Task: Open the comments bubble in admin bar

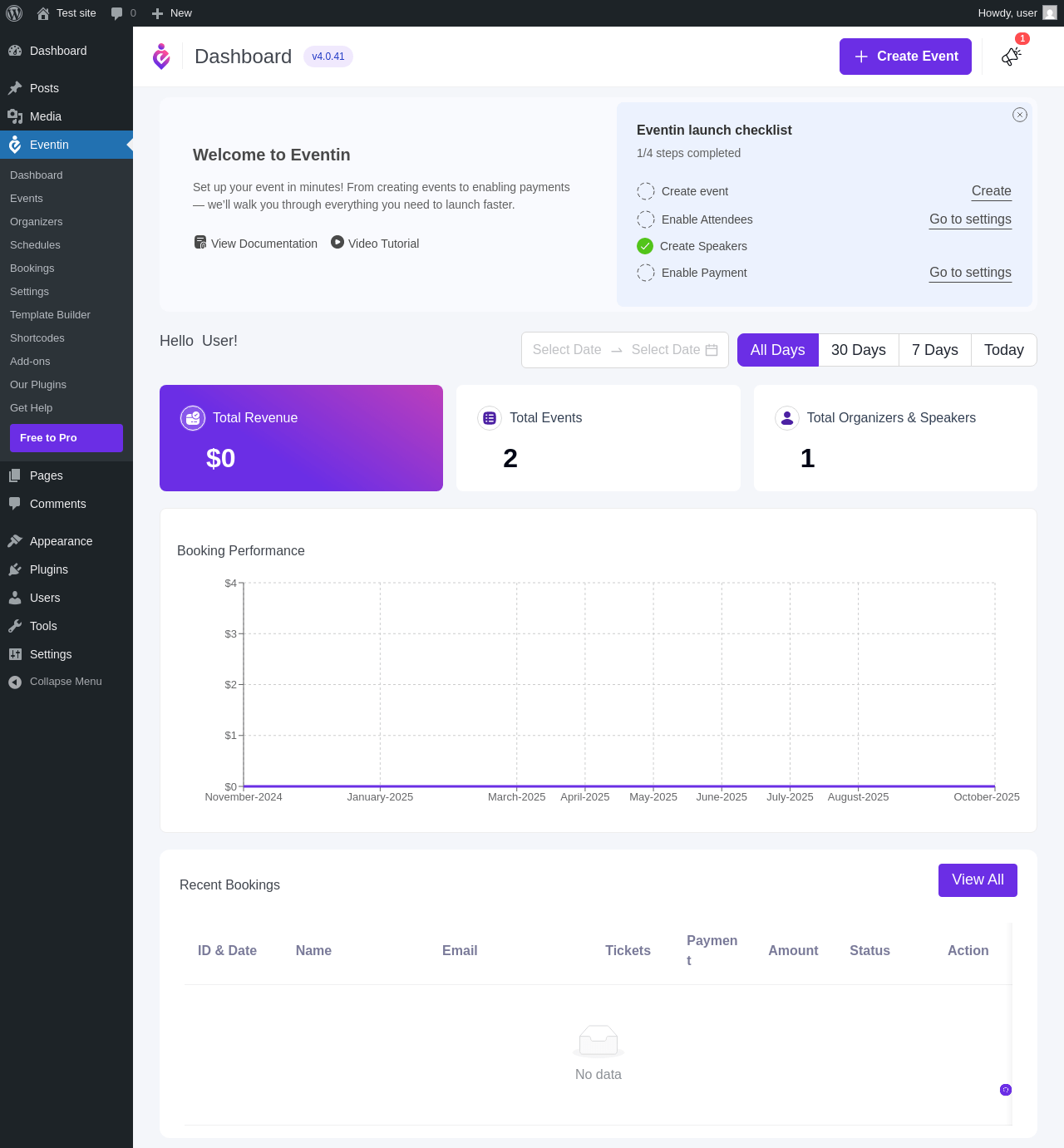Action: coord(124,13)
